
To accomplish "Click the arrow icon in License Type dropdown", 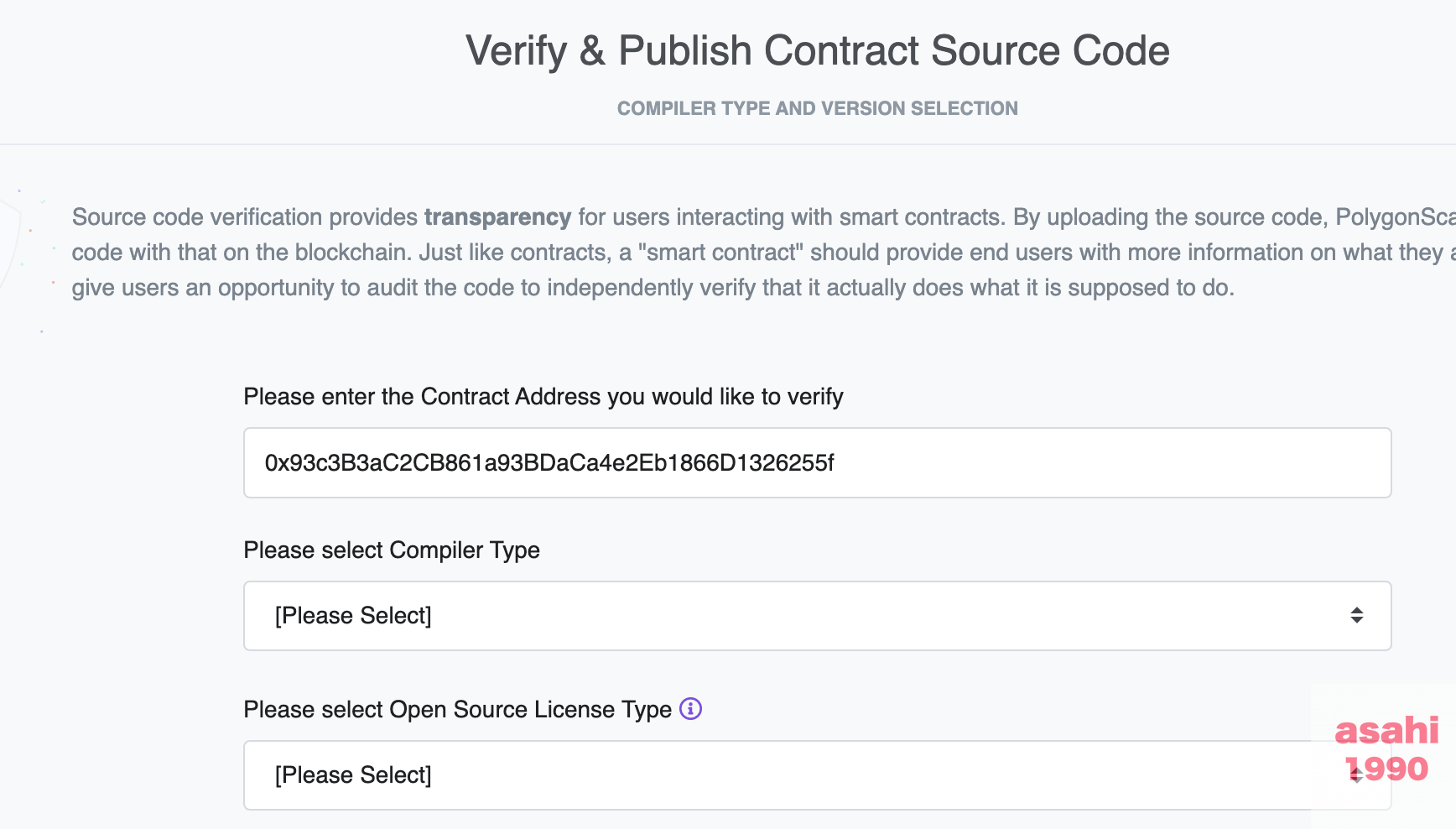I will tap(1356, 774).
